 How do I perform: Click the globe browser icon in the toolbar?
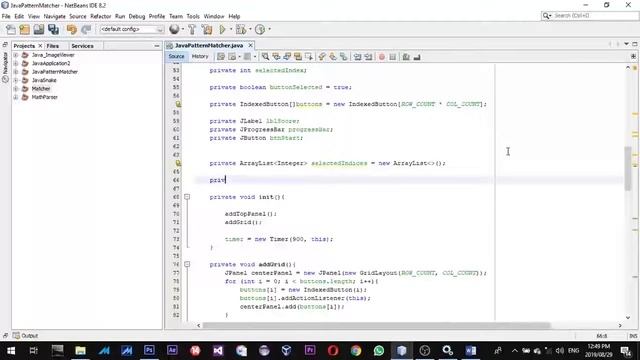[174, 29]
